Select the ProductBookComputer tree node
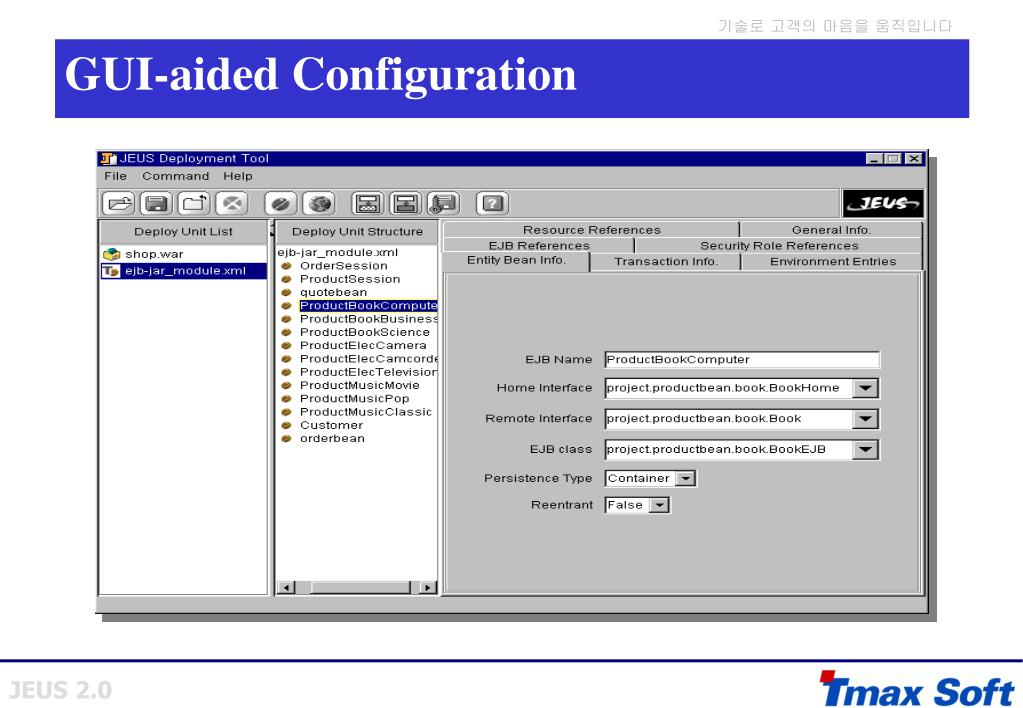 [x=368, y=305]
